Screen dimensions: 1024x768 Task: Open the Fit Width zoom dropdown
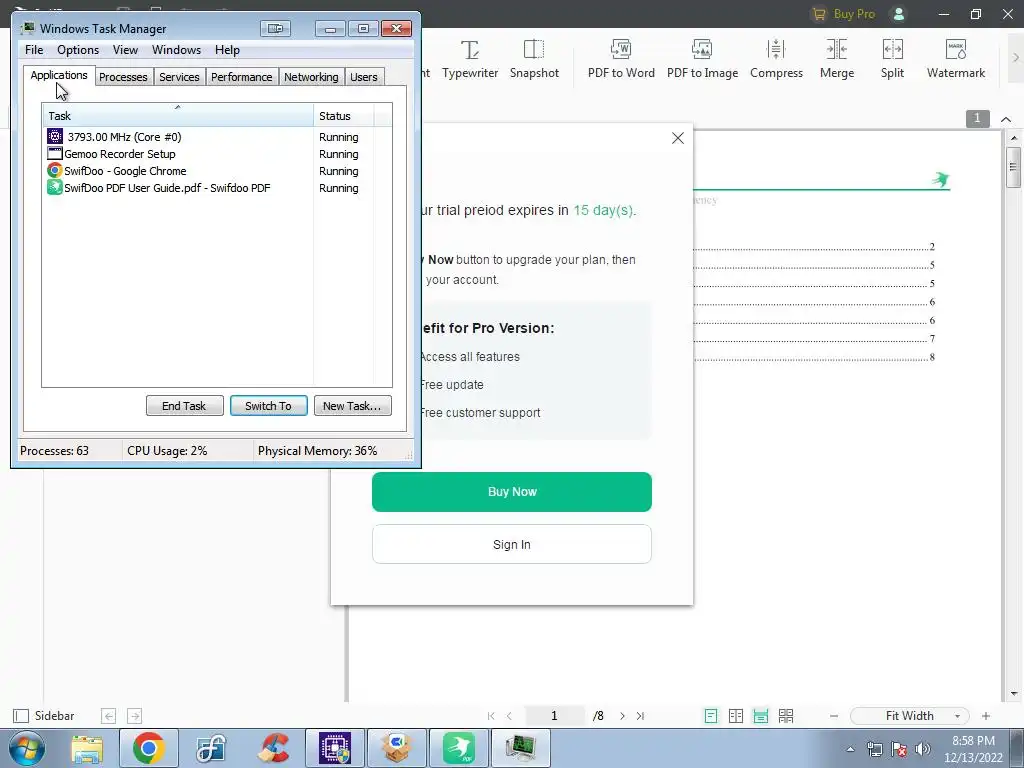pos(910,716)
